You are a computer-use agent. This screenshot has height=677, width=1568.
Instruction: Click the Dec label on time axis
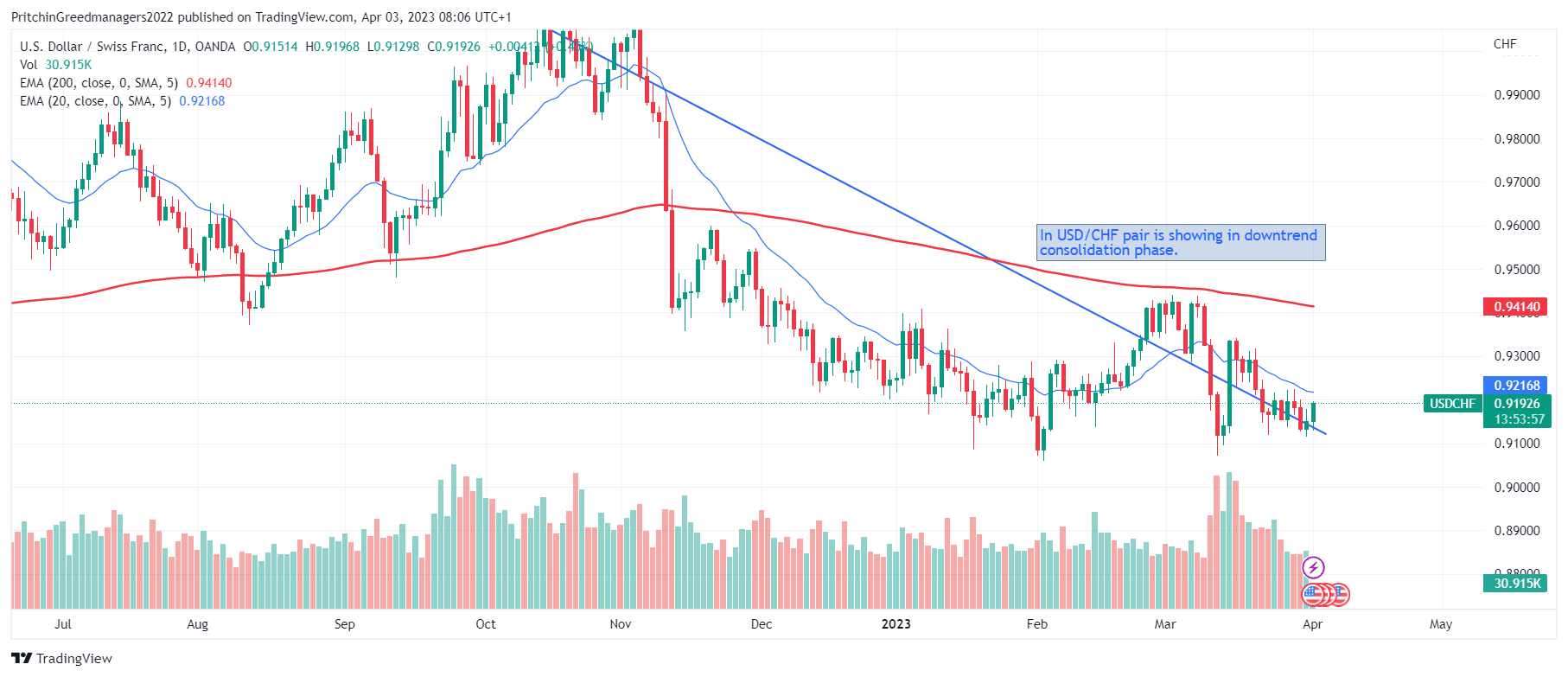(762, 624)
